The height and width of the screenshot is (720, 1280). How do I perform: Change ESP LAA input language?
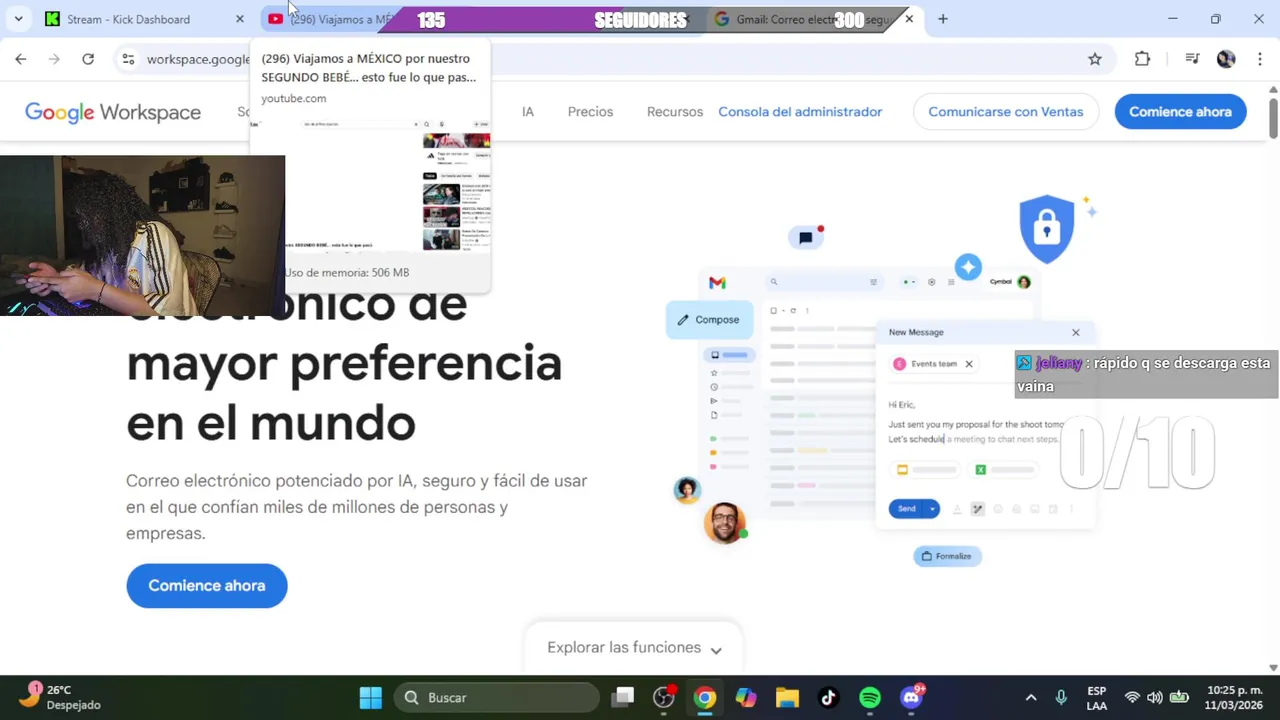[x=1097, y=698]
